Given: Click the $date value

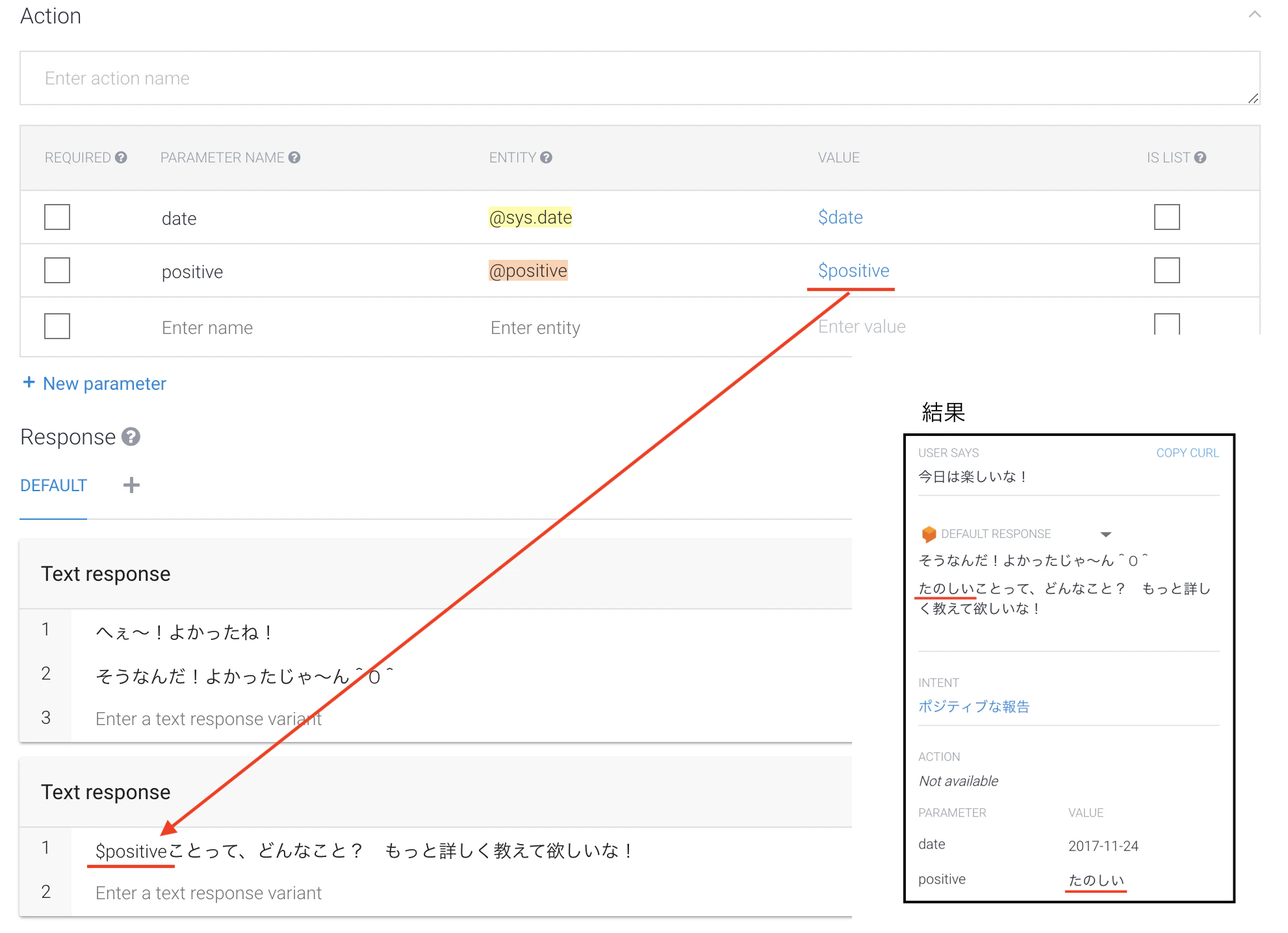Looking at the screenshot, I should pyautogui.click(x=840, y=217).
